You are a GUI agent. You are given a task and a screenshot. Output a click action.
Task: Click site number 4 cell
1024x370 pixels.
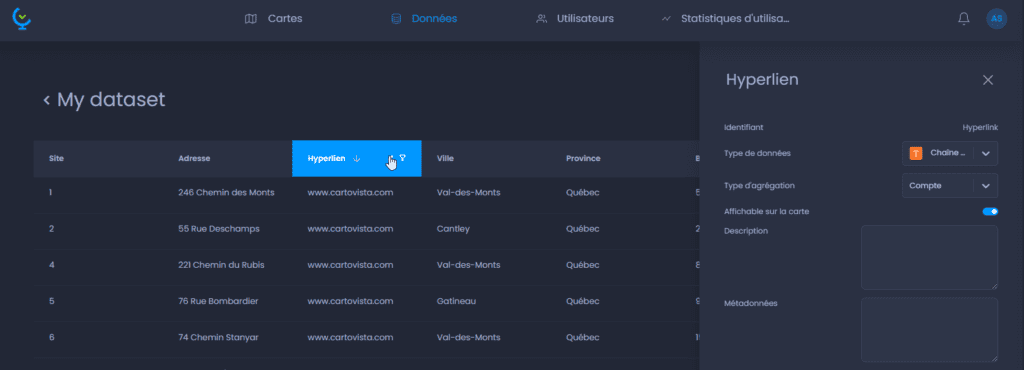(x=51, y=265)
